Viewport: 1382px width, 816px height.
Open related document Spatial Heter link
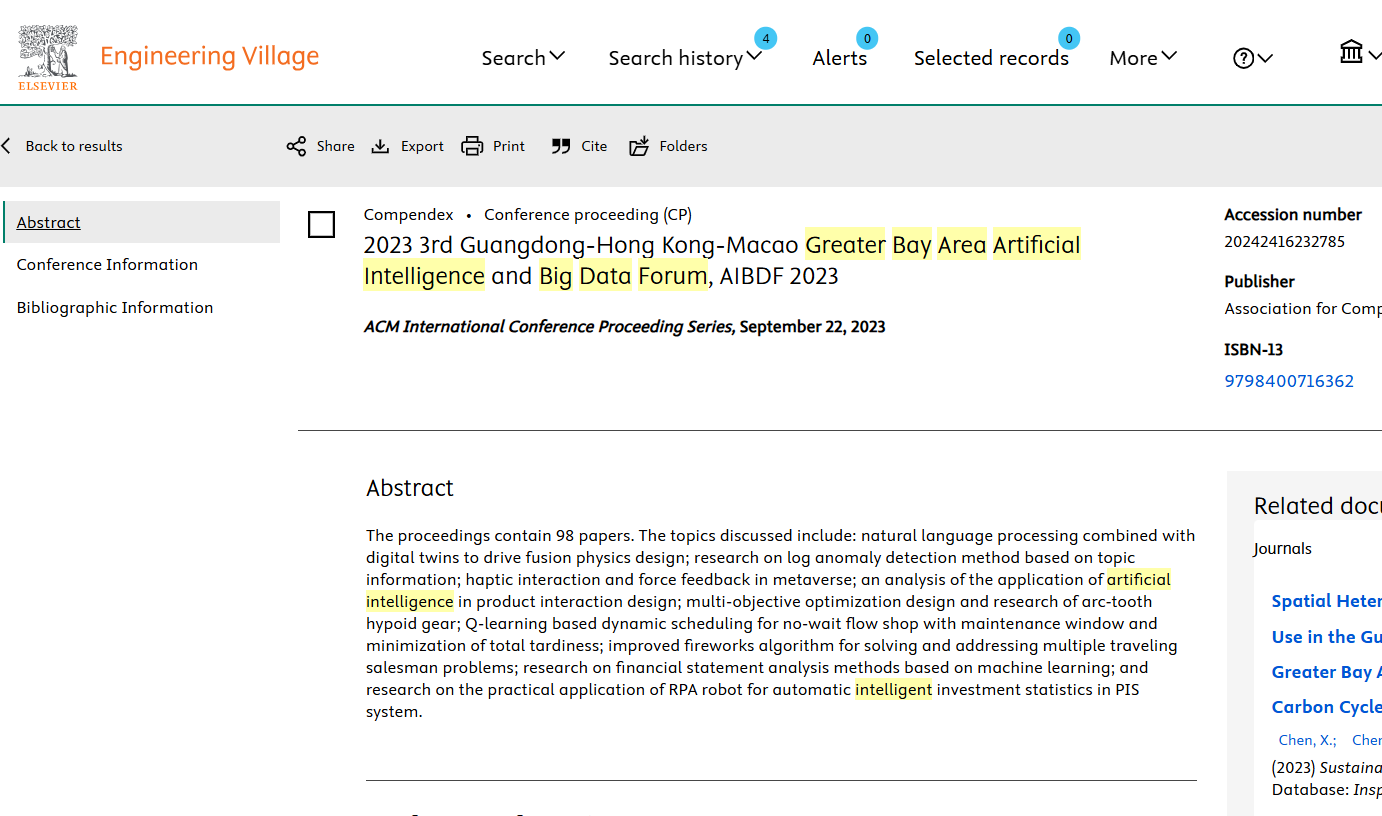(x=1326, y=601)
